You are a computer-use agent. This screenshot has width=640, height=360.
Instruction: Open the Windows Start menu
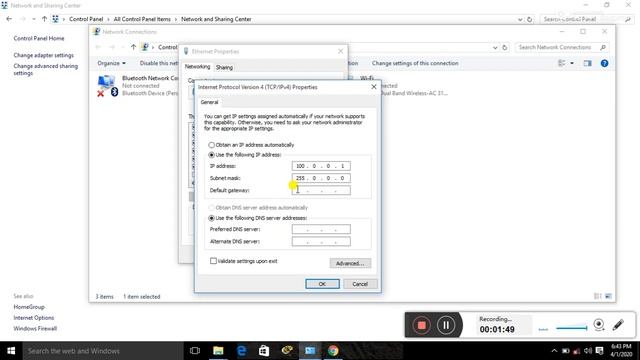click(x=11, y=351)
